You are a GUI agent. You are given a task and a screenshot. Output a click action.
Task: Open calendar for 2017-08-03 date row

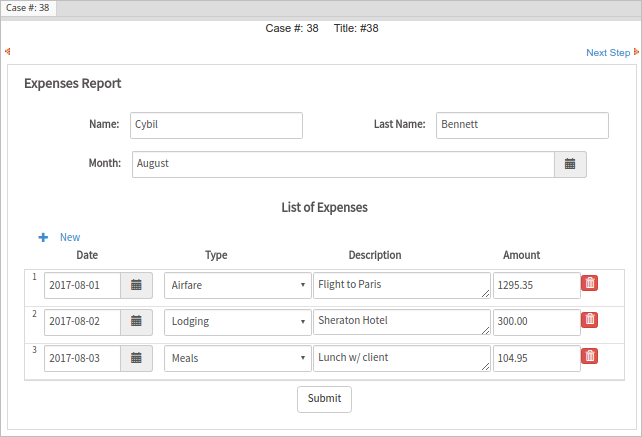(136, 358)
